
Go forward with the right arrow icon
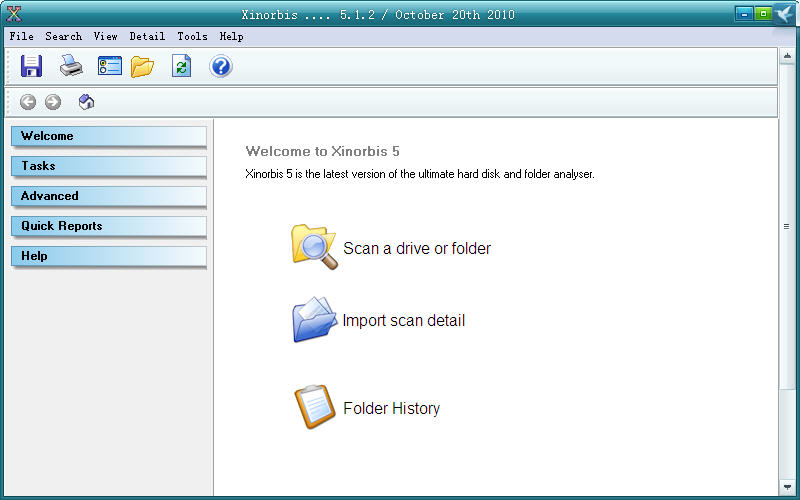tap(53, 102)
